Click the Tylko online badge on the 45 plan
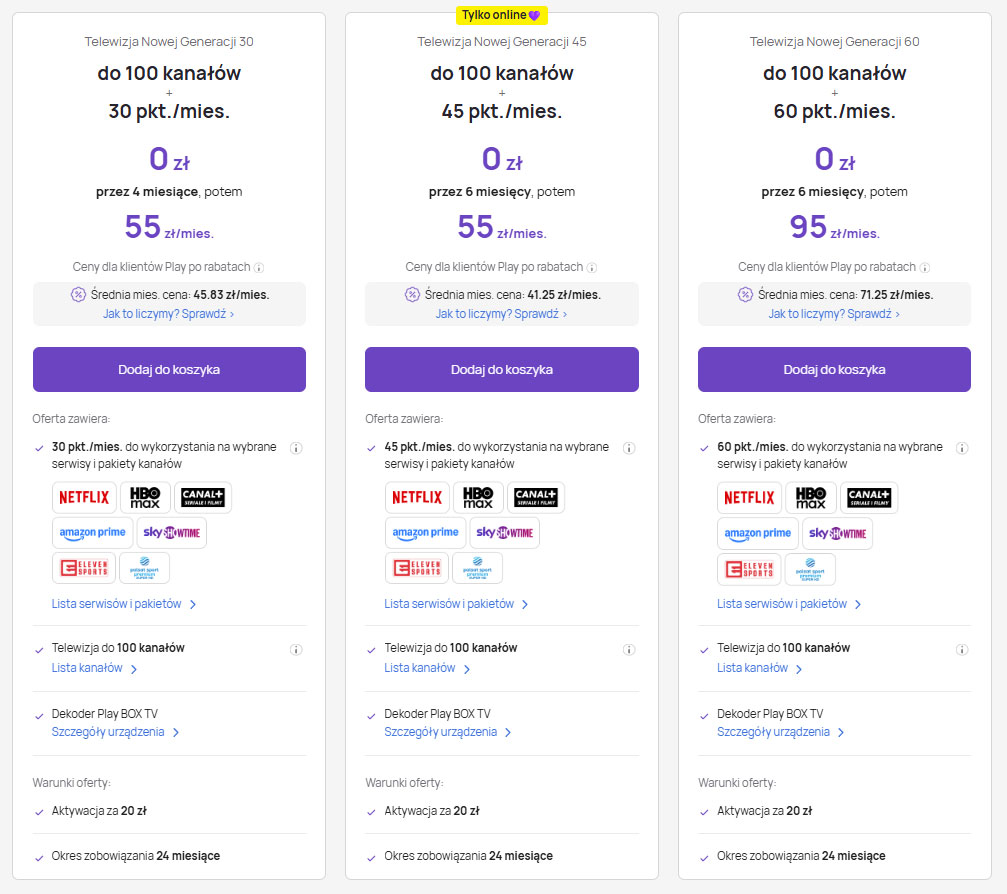 tap(501, 15)
